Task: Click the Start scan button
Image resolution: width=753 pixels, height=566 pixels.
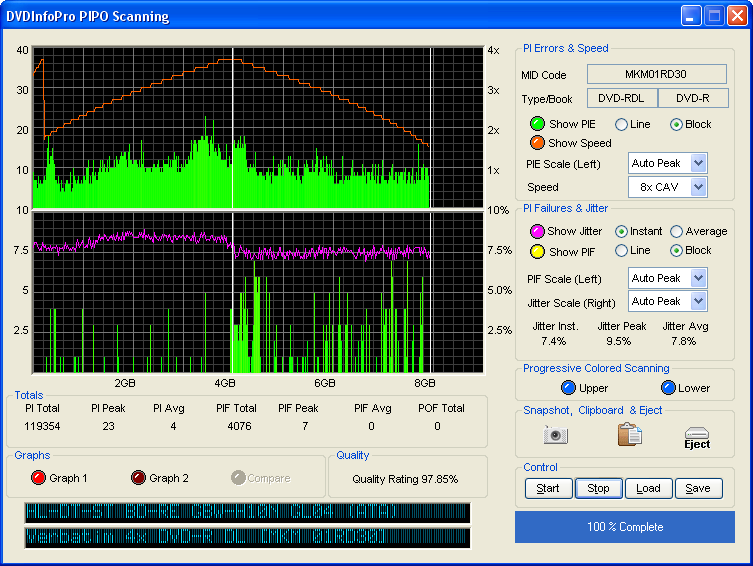Action: [548, 488]
